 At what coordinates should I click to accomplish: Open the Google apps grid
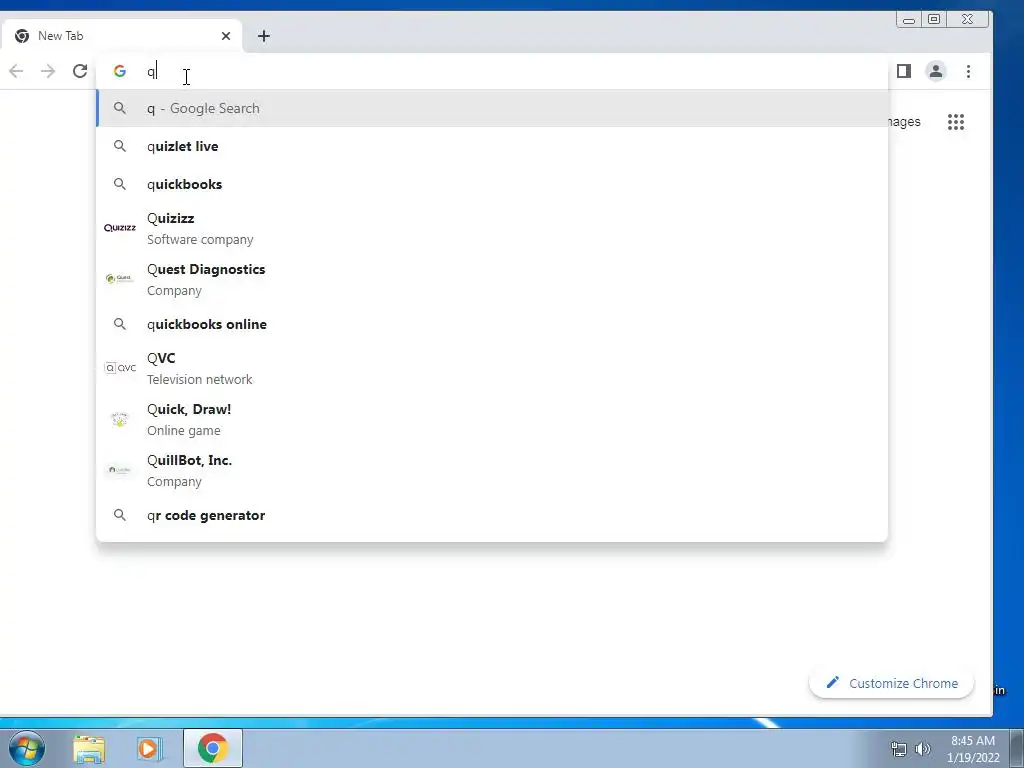click(x=956, y=122)
